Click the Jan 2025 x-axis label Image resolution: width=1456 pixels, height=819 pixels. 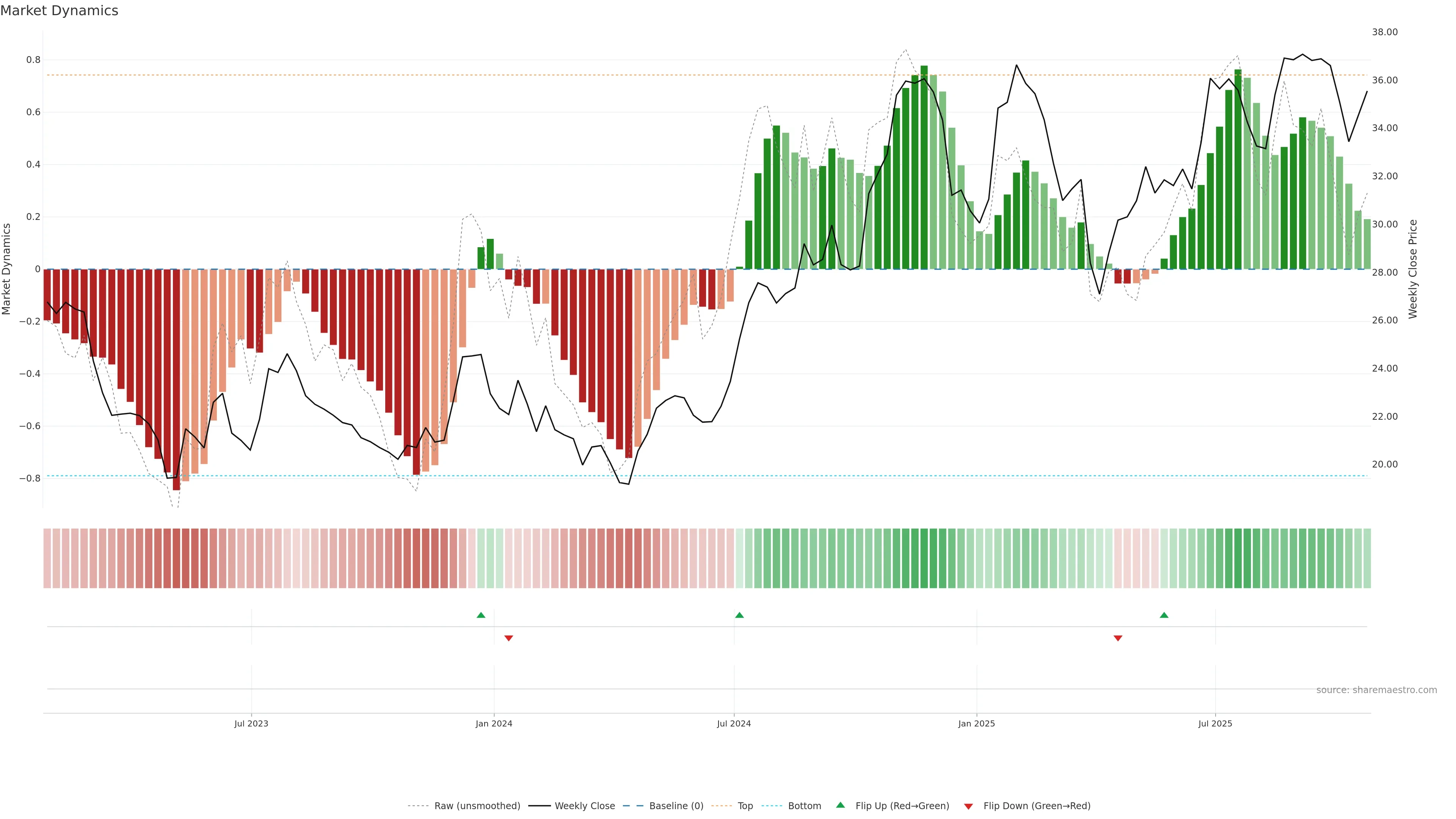coord(976,723)
